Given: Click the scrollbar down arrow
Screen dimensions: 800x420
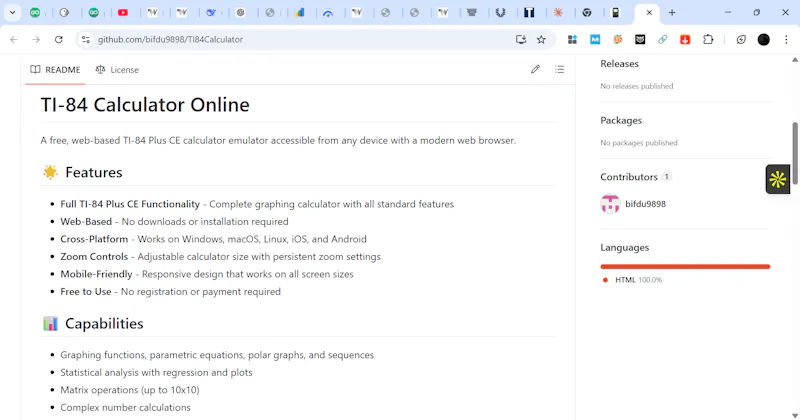Looking at the screenshot, I should (795, 415).
